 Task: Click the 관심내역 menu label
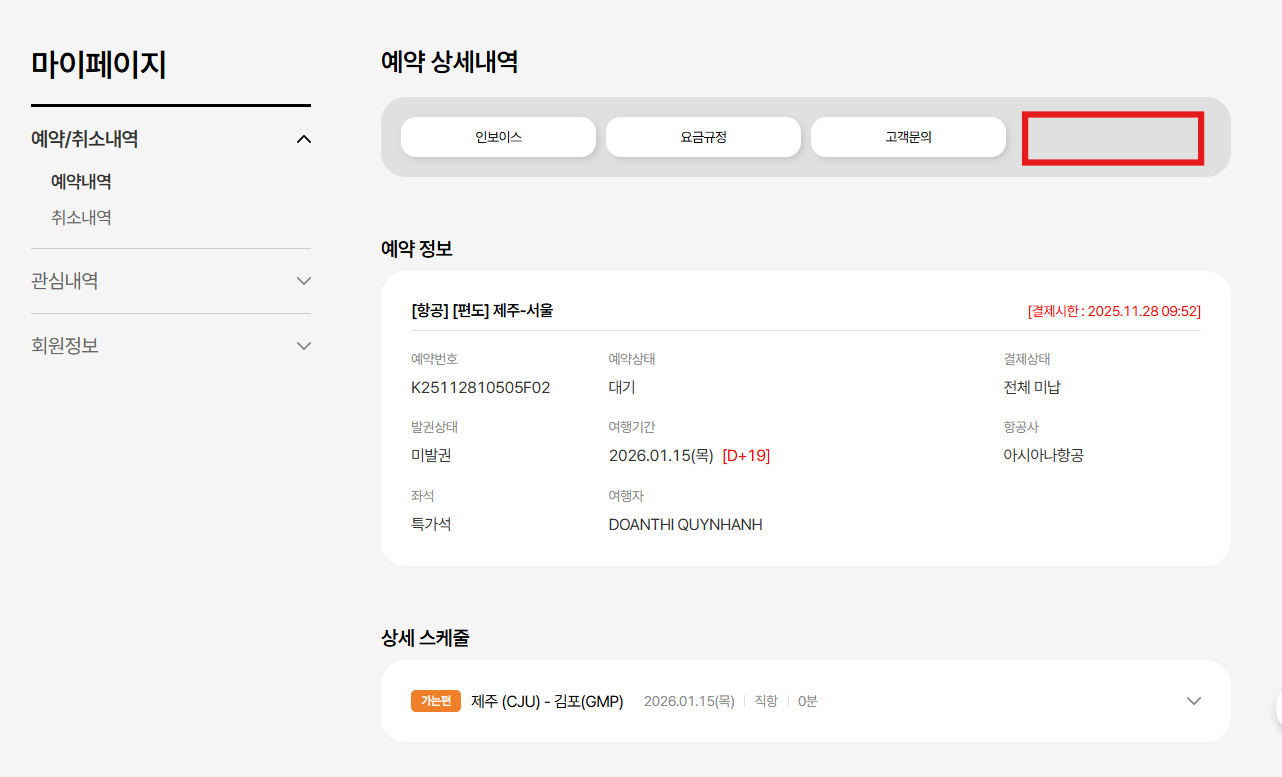click(x=65, y=281)
